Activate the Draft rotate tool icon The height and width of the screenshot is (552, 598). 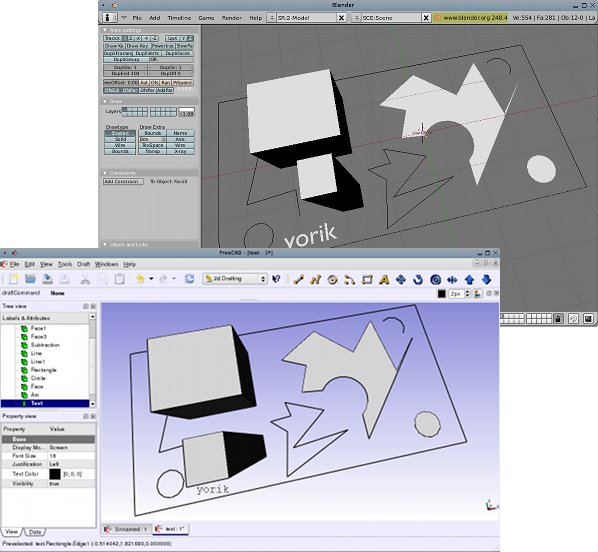pyautogui.click(x=418, y=280)
